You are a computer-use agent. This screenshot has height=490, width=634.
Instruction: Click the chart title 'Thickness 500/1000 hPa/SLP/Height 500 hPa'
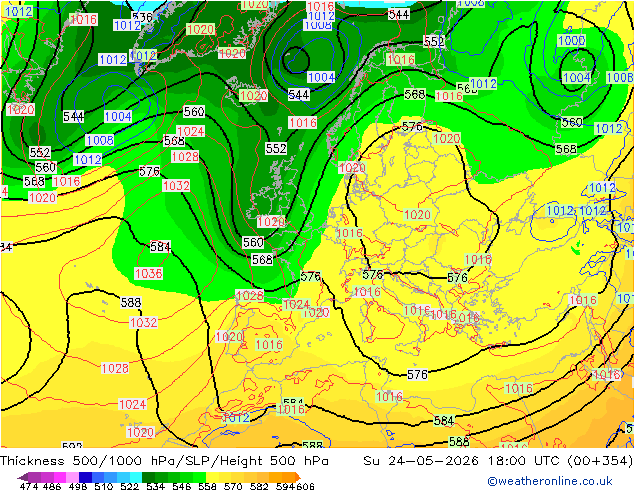164,461
